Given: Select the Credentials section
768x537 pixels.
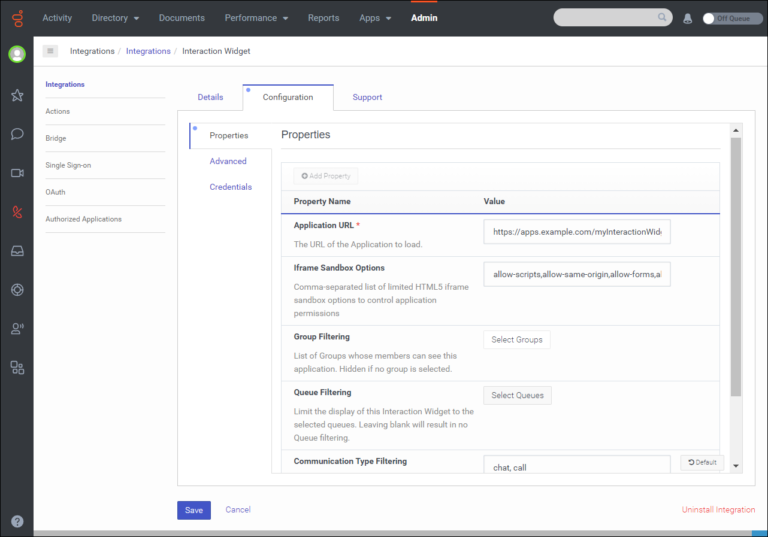Looking at the screenshot, I should click(x=231, y=187).
